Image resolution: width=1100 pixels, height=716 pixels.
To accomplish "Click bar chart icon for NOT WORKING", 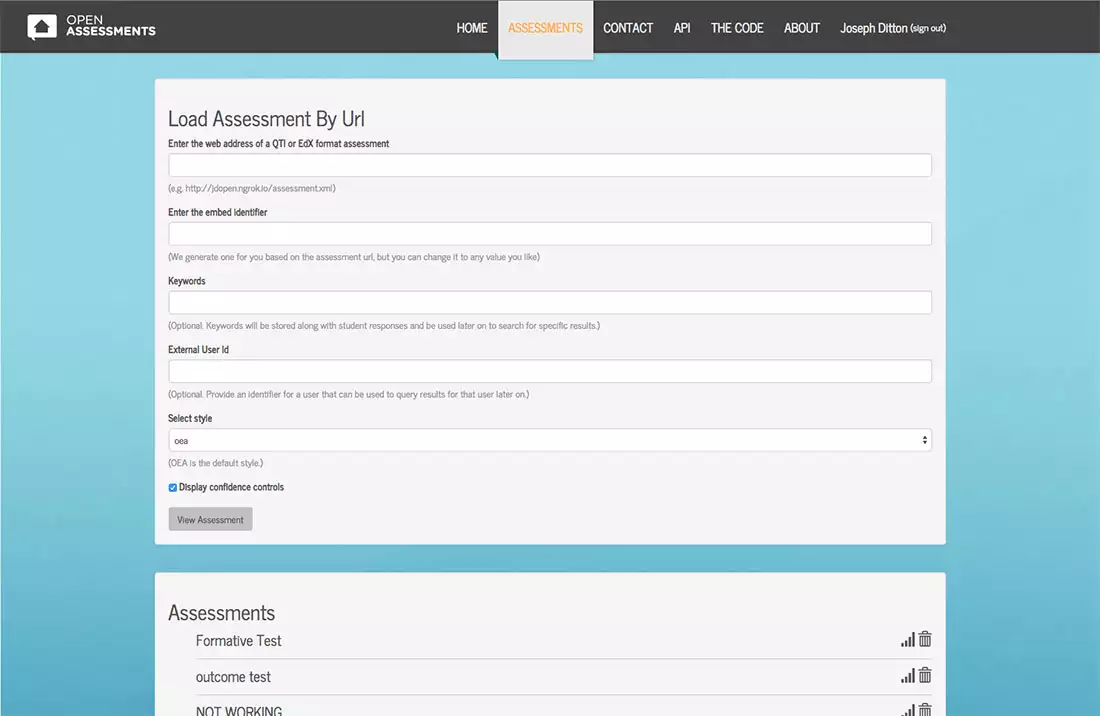I will pyautogui.click(x=907, y=710).
